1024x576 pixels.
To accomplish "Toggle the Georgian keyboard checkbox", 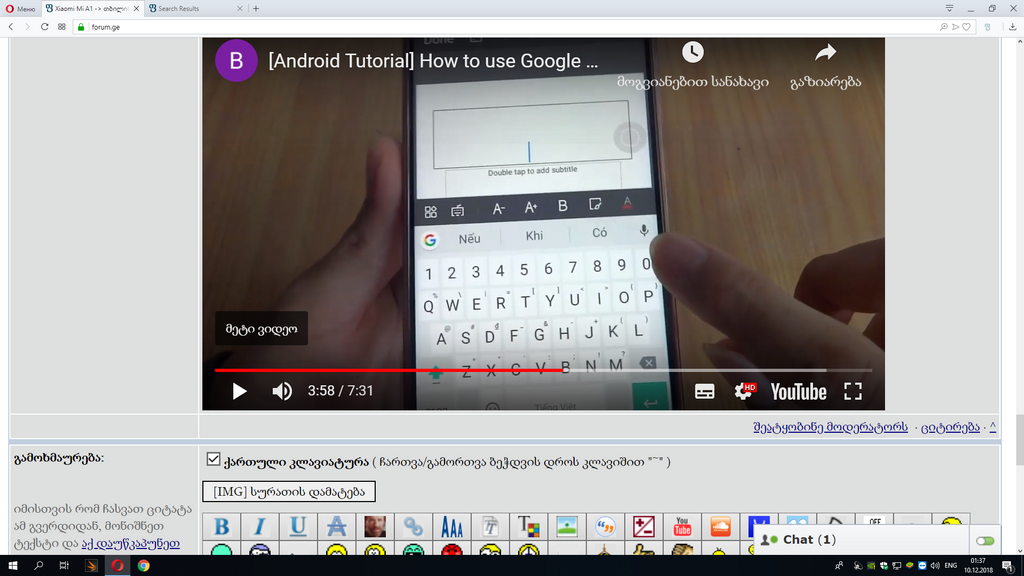I will click(x=213, y=459).
